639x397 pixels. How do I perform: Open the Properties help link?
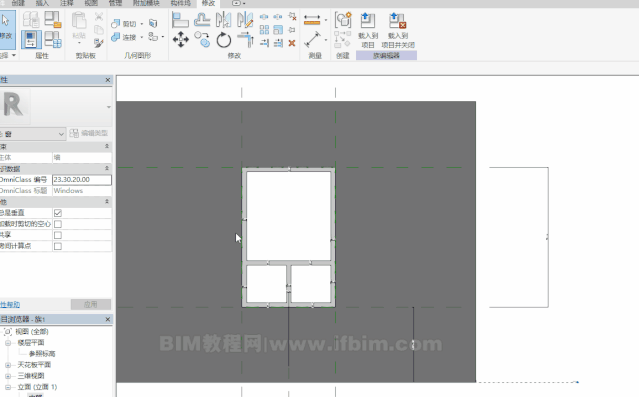pos(10,304)
